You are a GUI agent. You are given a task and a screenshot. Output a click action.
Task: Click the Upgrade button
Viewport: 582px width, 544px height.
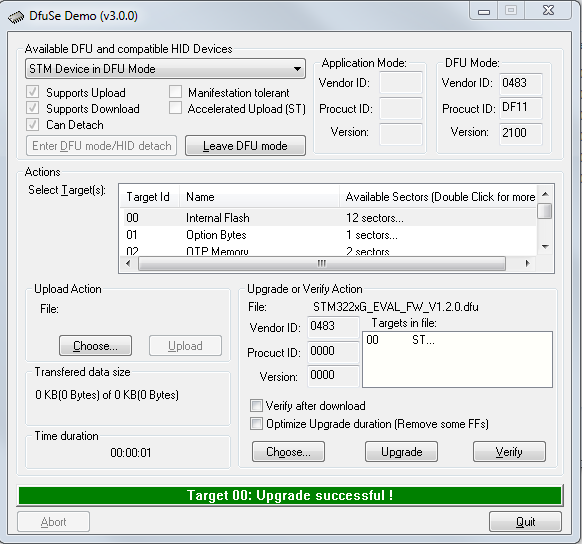tap(402, 452)
